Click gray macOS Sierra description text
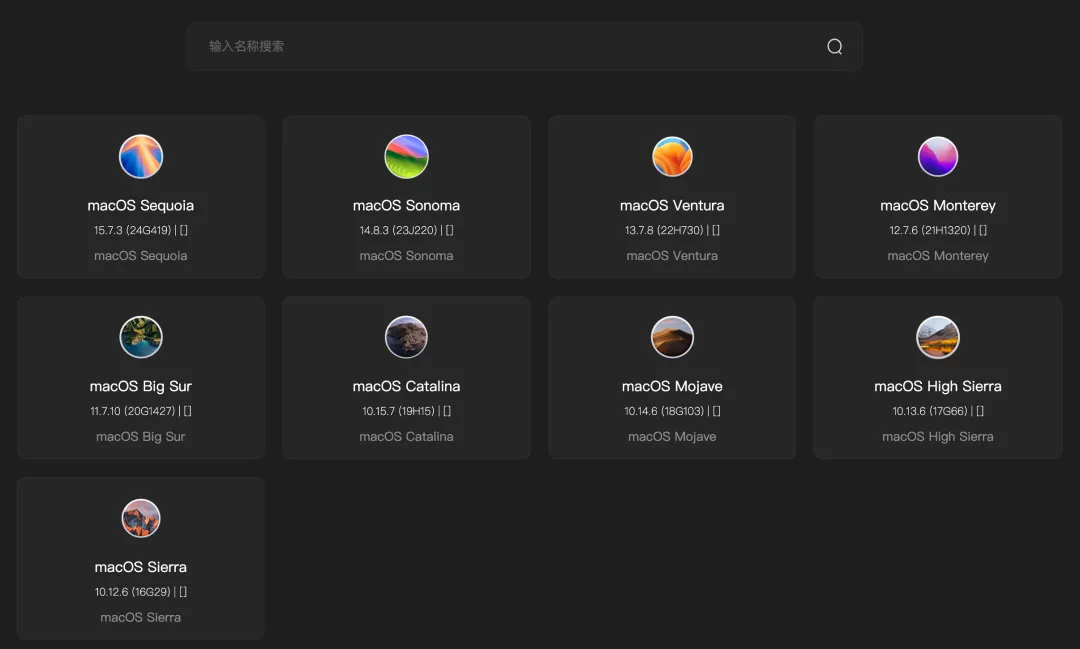The width and height of the screenshot is (1080, 649). [141, 617]
